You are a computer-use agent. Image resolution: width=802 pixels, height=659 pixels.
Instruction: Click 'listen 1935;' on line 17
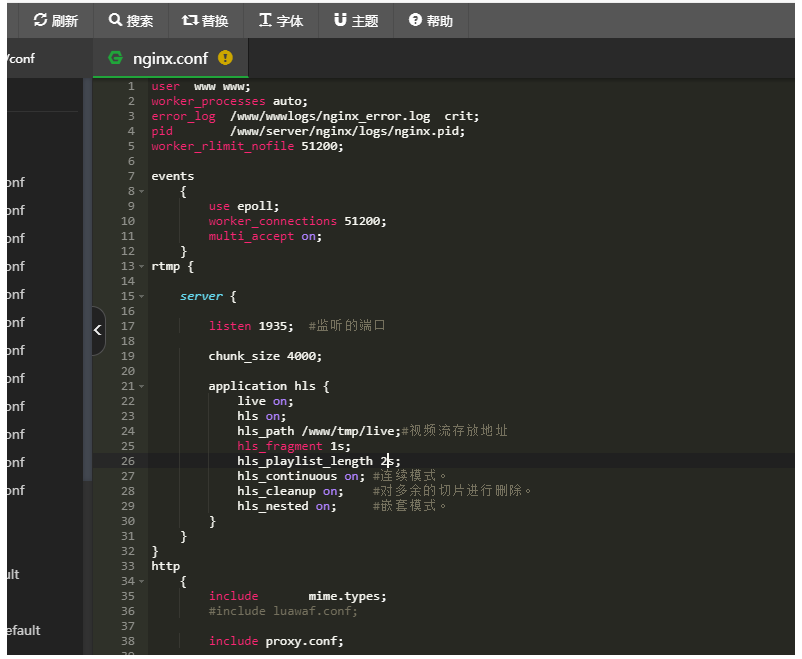[251, 326]
